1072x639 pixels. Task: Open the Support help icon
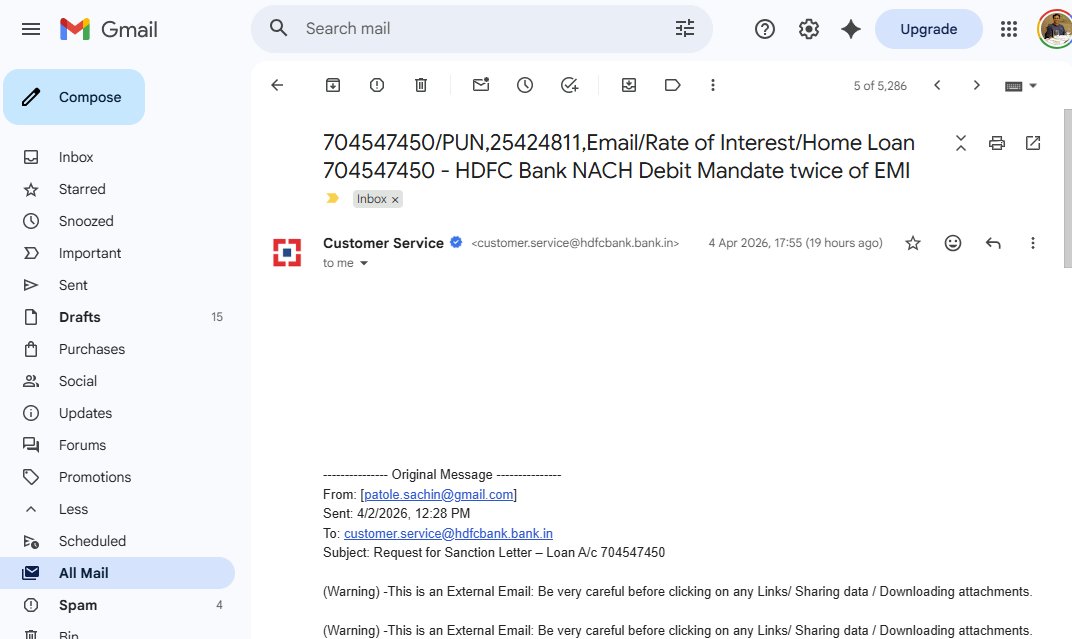point(764,29)
